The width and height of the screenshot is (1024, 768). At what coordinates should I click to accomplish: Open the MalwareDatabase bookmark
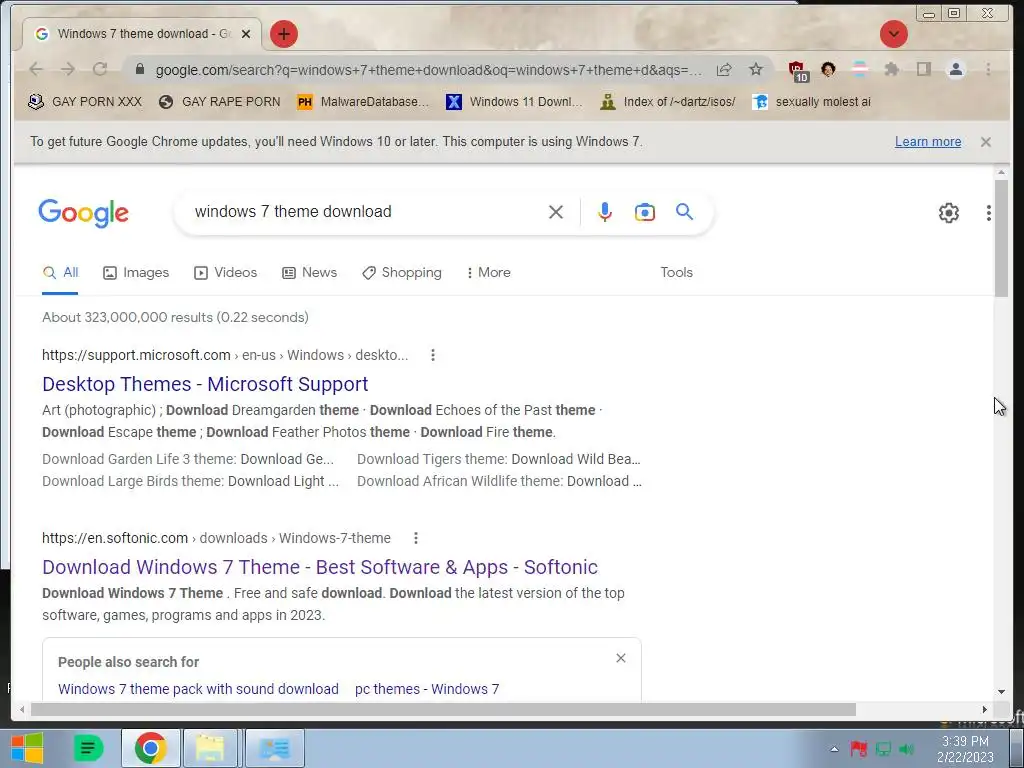tap(363, 102)
